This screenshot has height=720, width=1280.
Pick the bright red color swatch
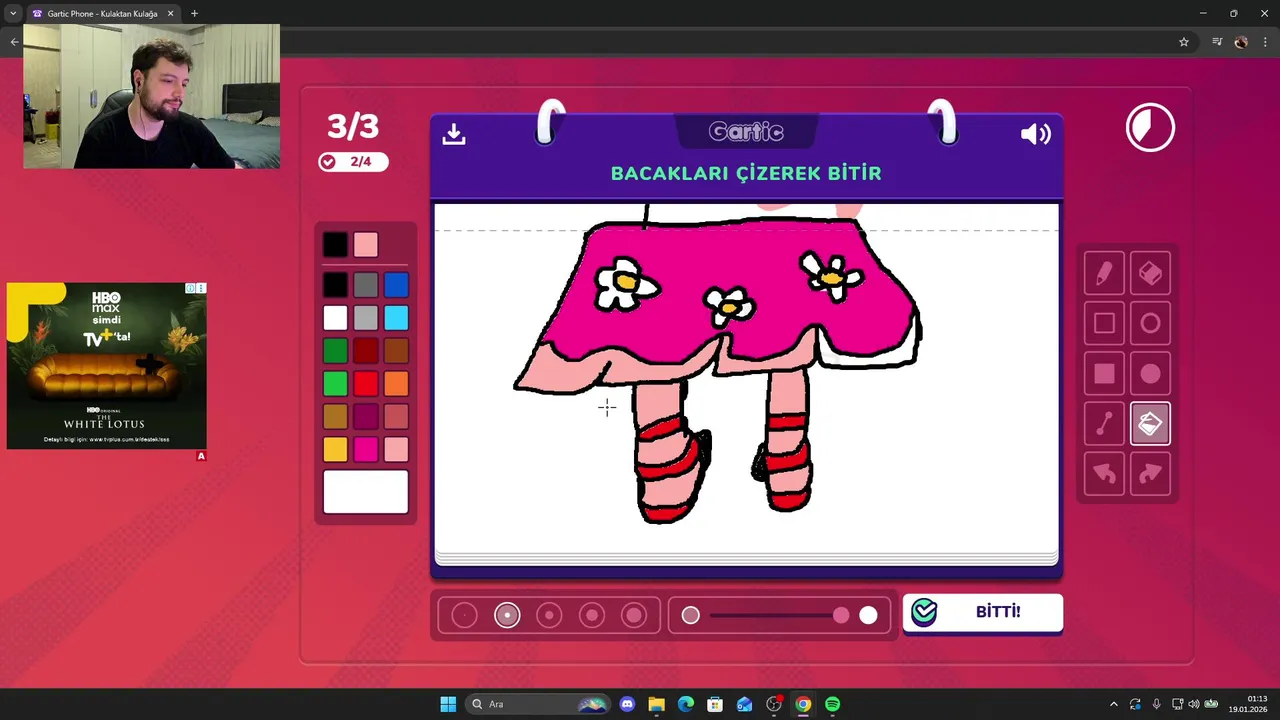click(x=366, y=384)
